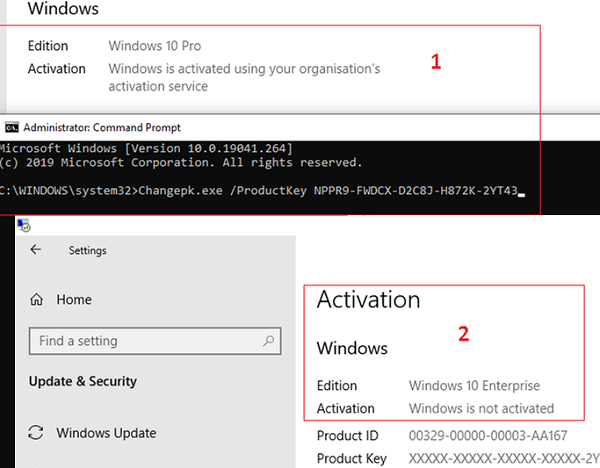The width and height of the screenshot is (600, 468).
Task: Open the Home label in Settings sidebar
Action: (x=74, y=298)
